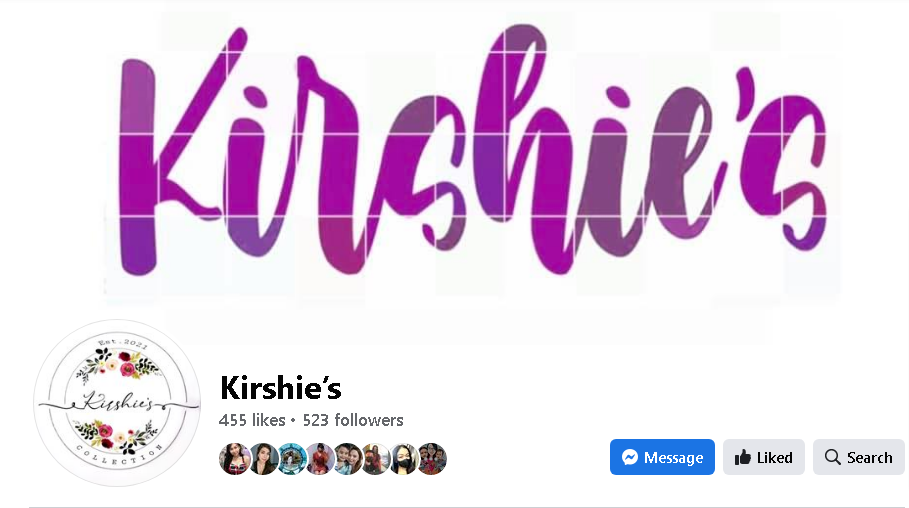Open the 455 likes link
Viewport: 909px width, 508px height.
252,420
